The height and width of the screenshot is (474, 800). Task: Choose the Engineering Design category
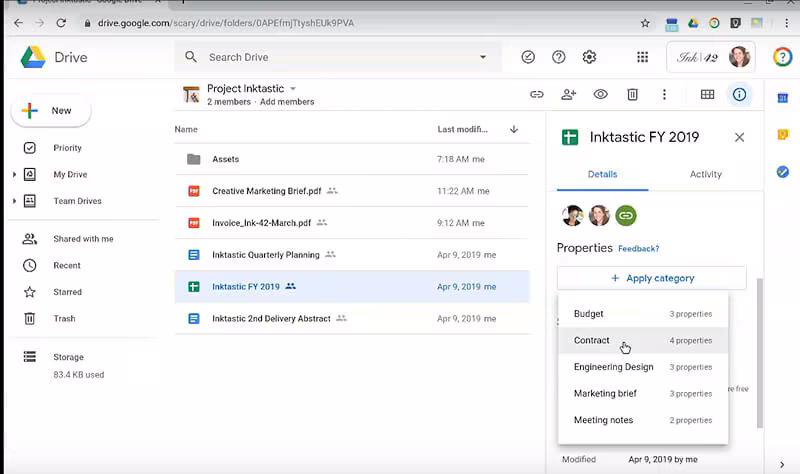tap(643, 367)
